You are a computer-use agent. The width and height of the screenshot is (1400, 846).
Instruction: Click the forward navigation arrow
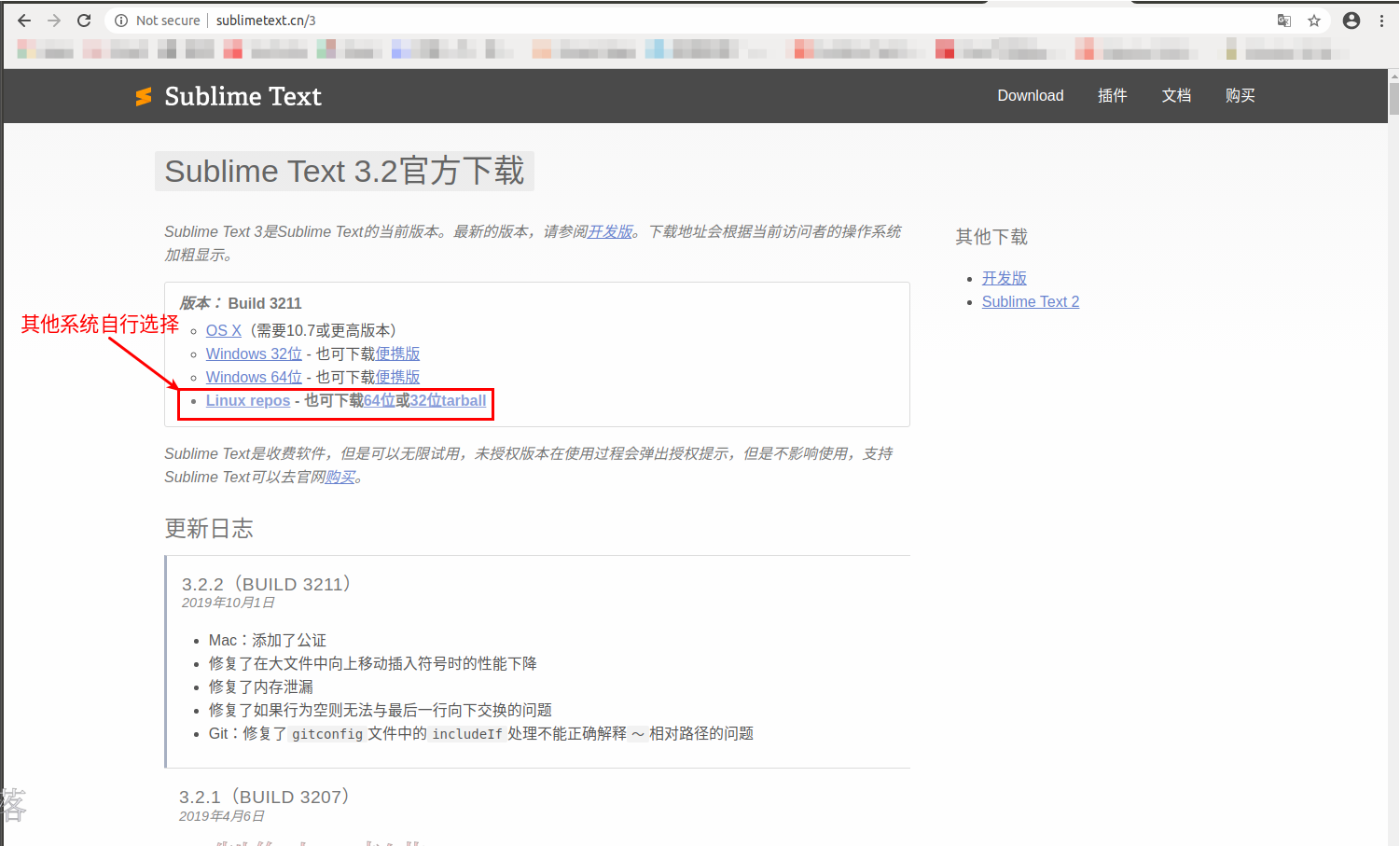[53, 20]
